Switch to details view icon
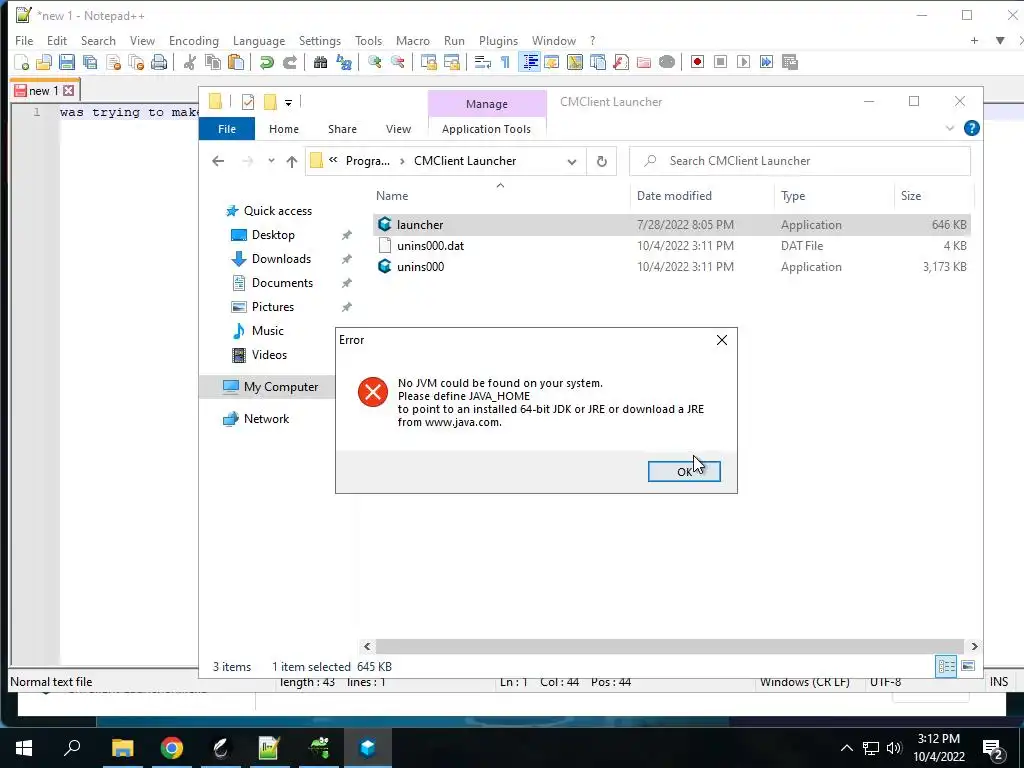Image resolution: width=1024 pixels, height=768 pixels. 946,665
